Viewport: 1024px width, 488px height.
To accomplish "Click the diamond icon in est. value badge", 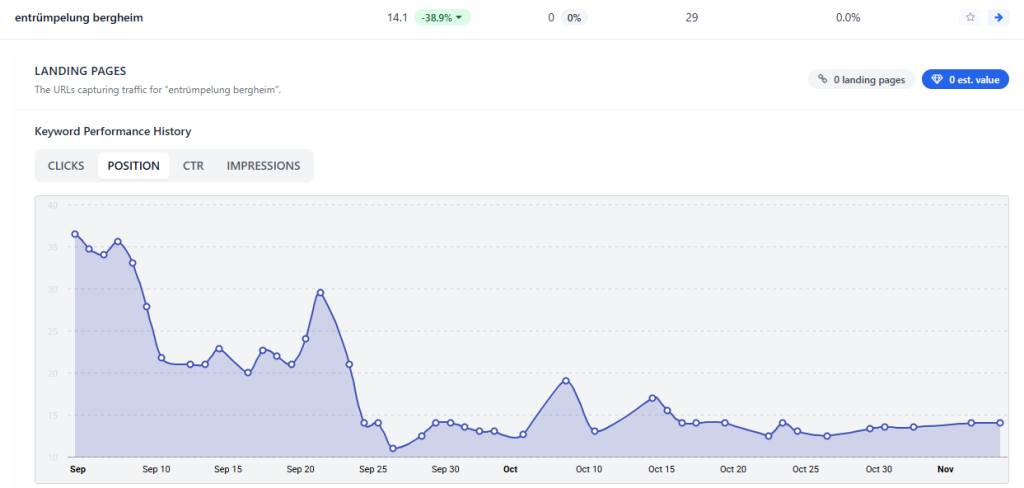I will 936,79.
